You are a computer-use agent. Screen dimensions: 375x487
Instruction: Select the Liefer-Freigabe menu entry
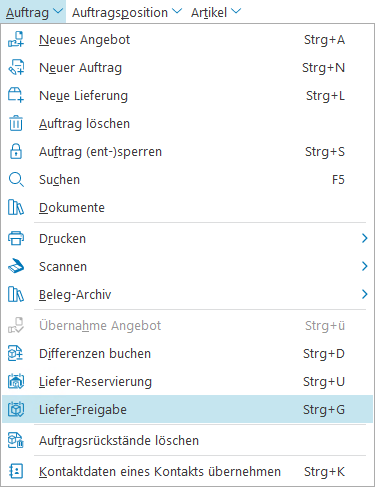[x=187, y=409]
